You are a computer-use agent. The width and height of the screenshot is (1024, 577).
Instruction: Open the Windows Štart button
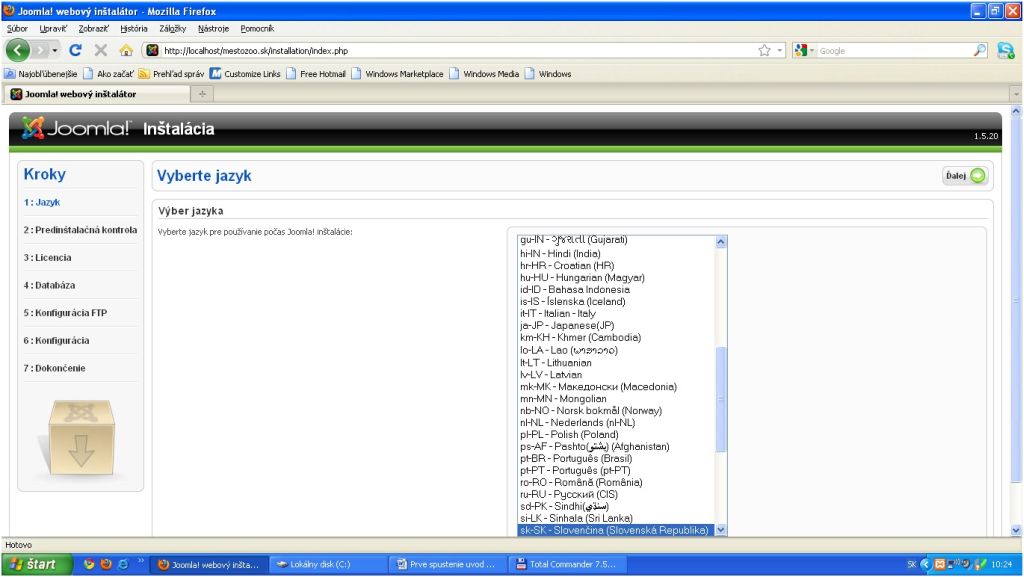click(x=36, y=565)
